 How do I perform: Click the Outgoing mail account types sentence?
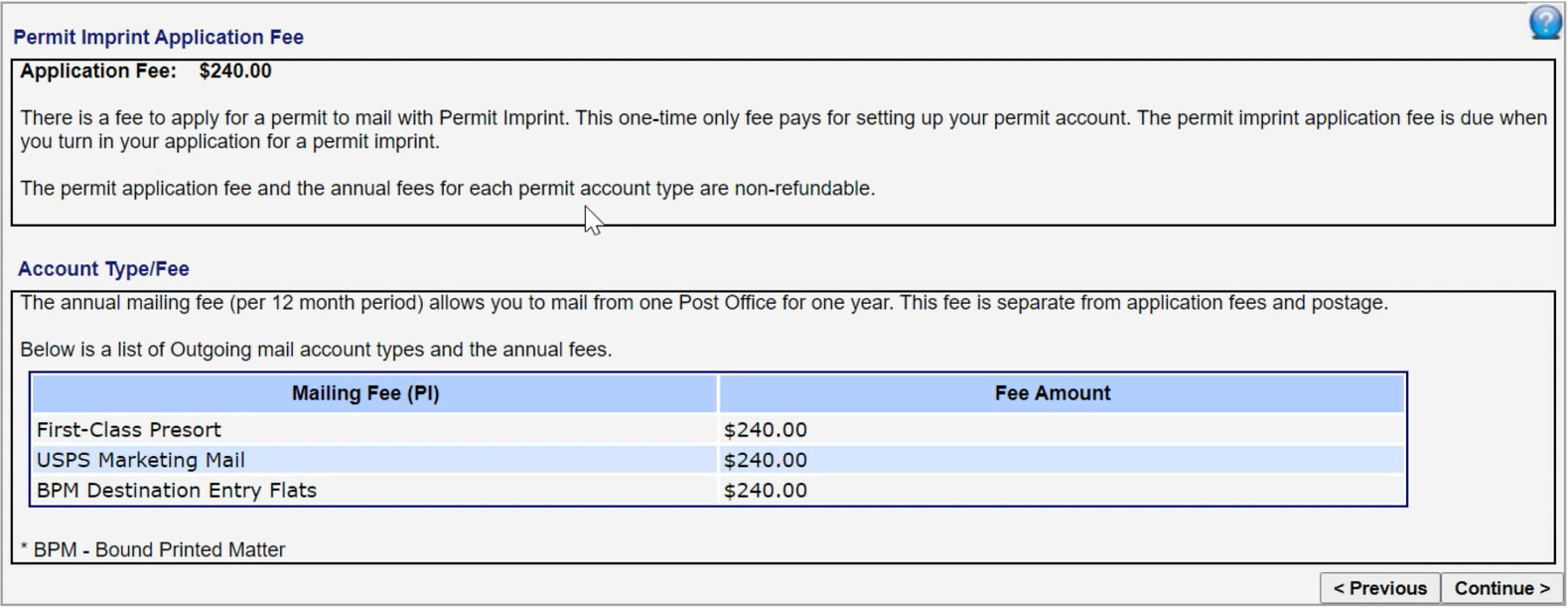(316, 350)
